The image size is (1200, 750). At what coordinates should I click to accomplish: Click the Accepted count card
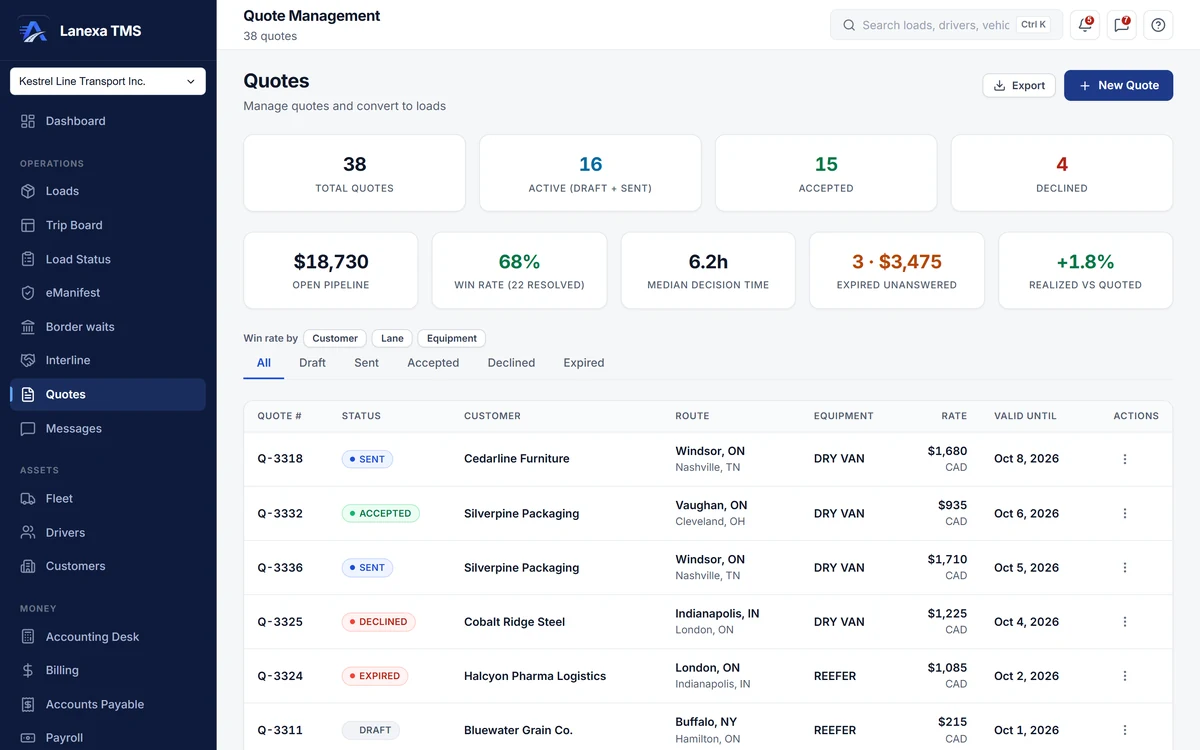(826, 173)
